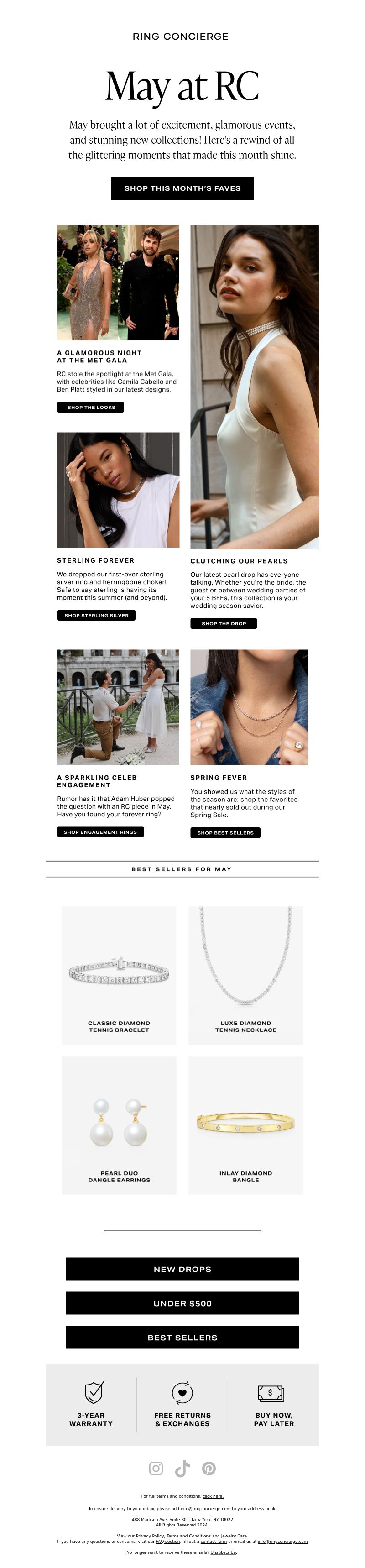Click the free returns heart icon

pos(182,1392)
